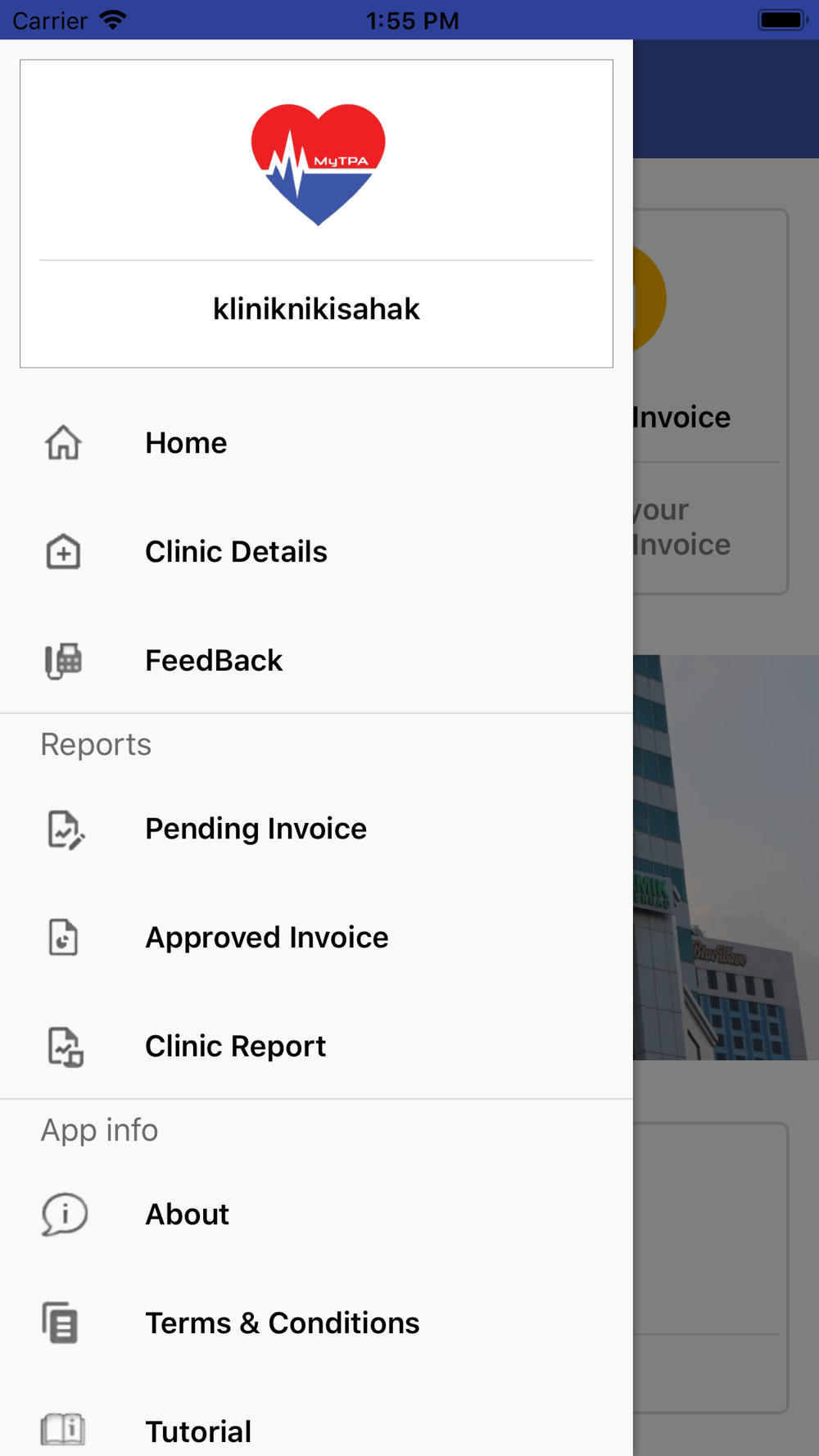
Task: Open Clinic Details from the drawer
Action: tap(316, 552)
